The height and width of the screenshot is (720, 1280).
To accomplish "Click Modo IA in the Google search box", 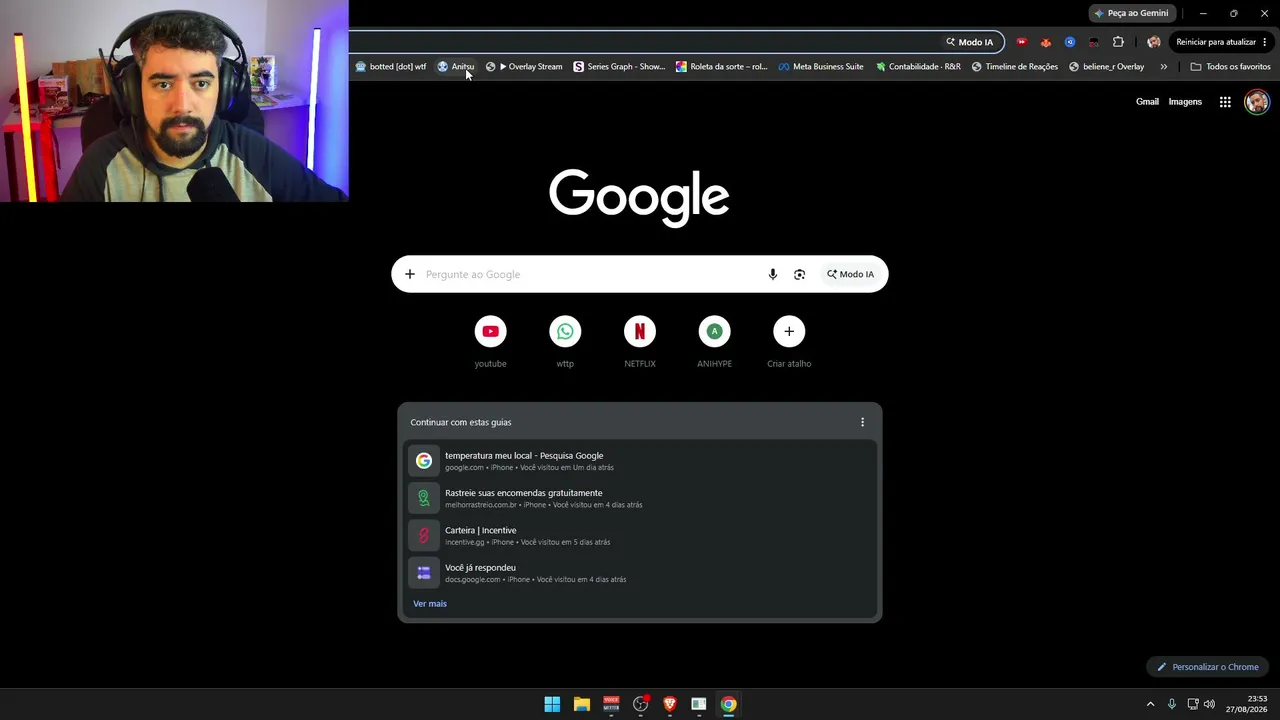I will pyautogui.click(x=850, y=274).
